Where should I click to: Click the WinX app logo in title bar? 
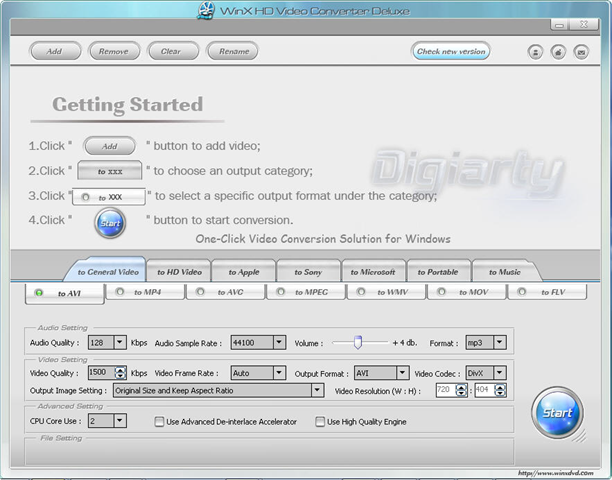tap(206, 11)
